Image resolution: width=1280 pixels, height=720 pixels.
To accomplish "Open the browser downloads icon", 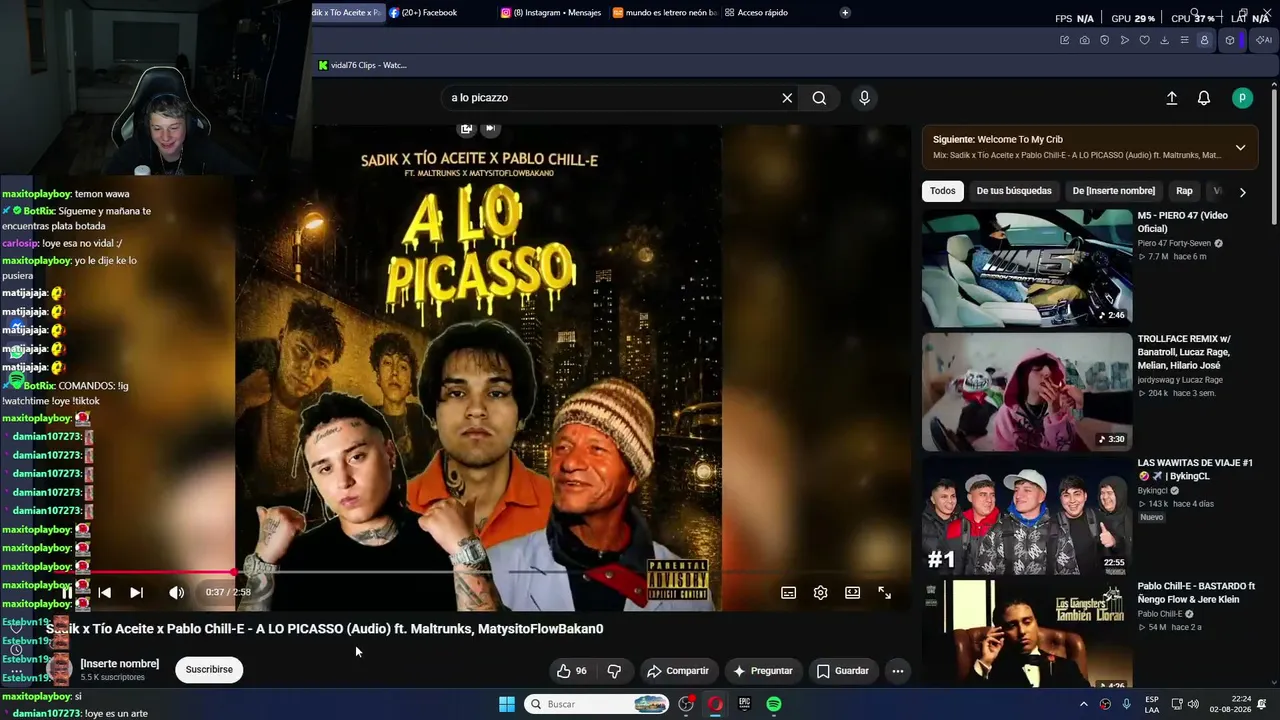I will pos(1164,40).
